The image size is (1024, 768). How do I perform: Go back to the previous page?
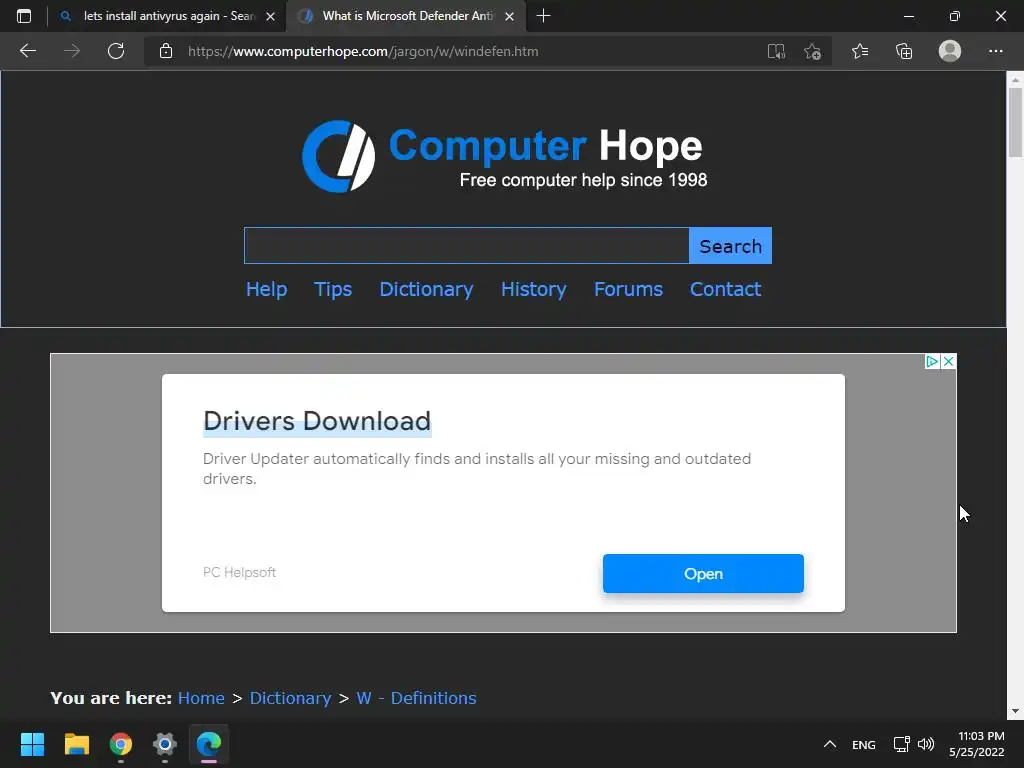(27, 51)
